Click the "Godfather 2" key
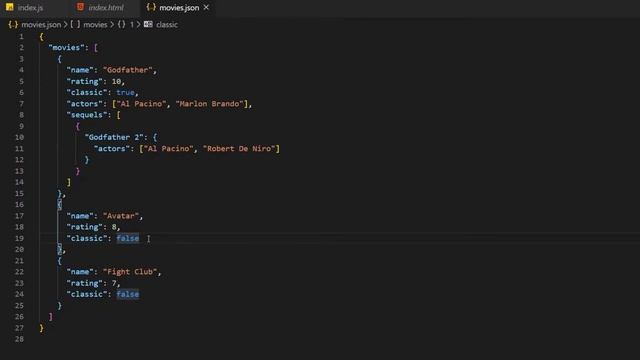 tap(114, 138)
